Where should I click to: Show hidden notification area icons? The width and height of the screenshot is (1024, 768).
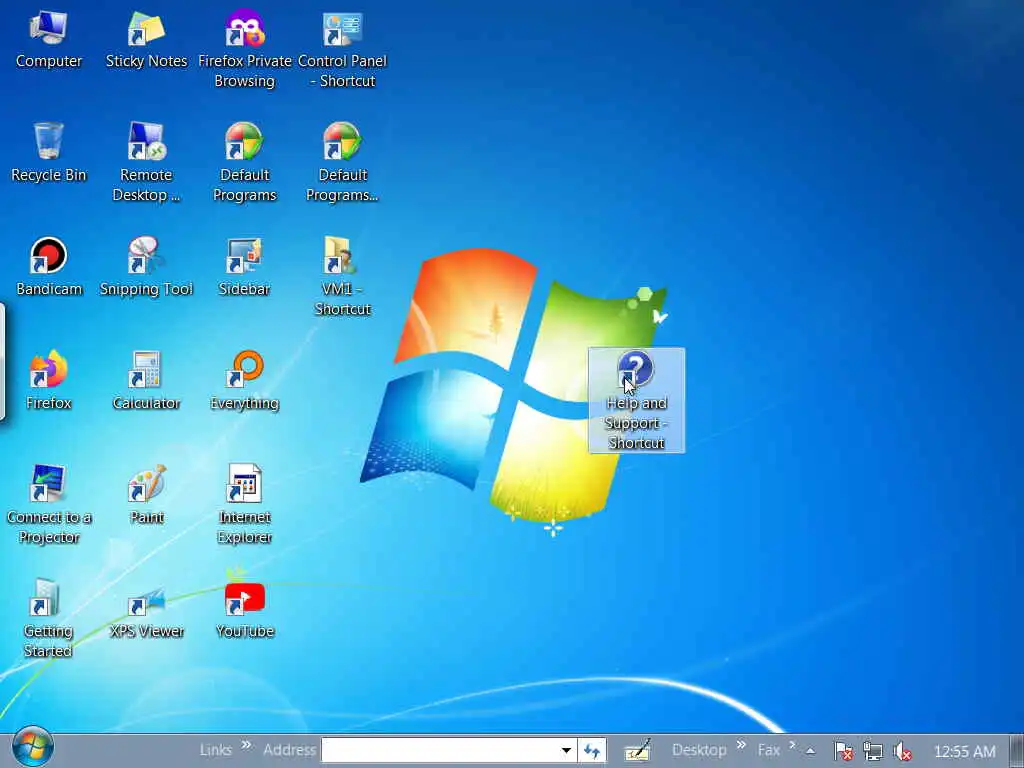(x=810, y=751)
